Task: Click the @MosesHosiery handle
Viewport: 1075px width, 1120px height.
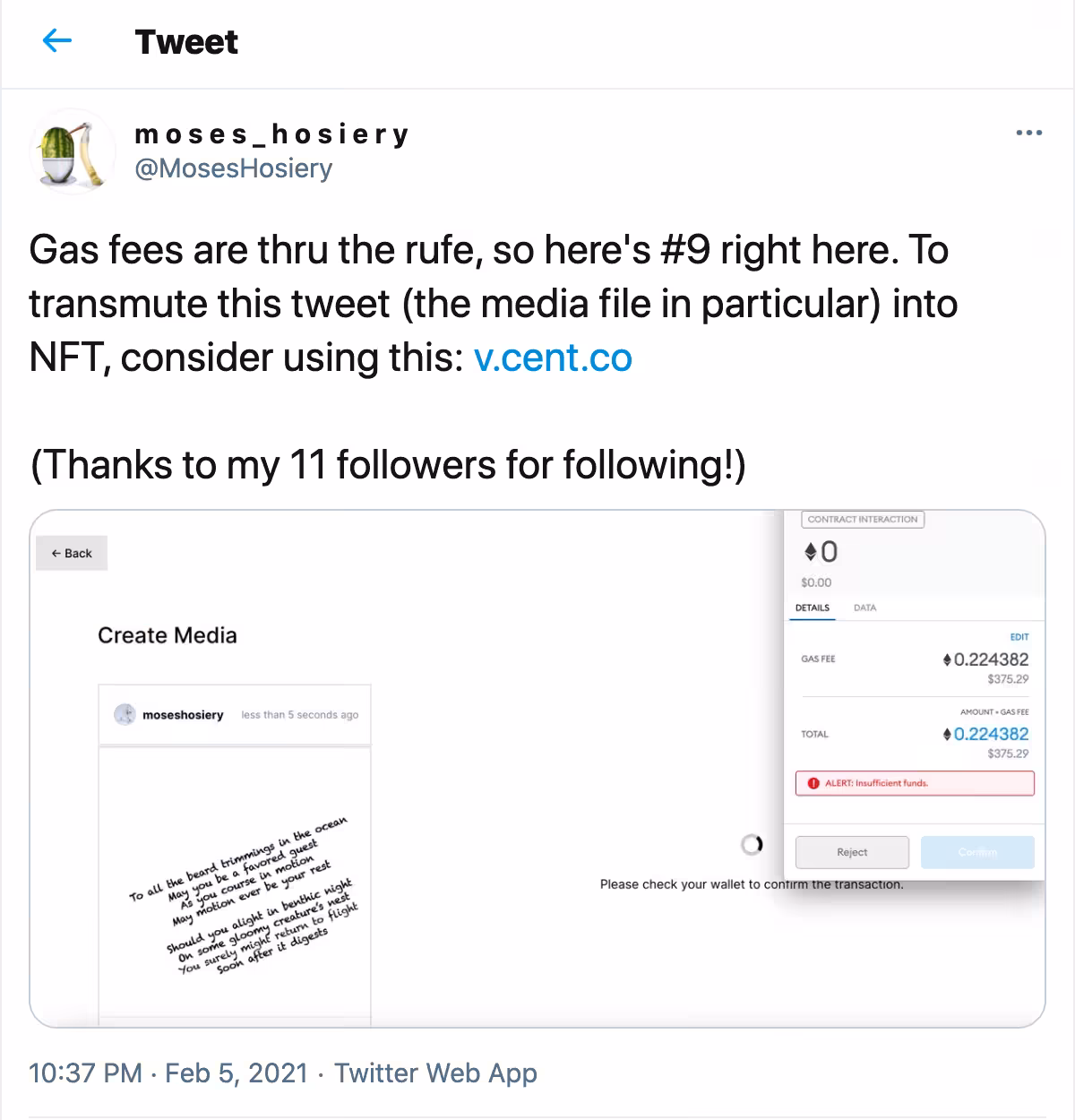Action: [233, 168]
